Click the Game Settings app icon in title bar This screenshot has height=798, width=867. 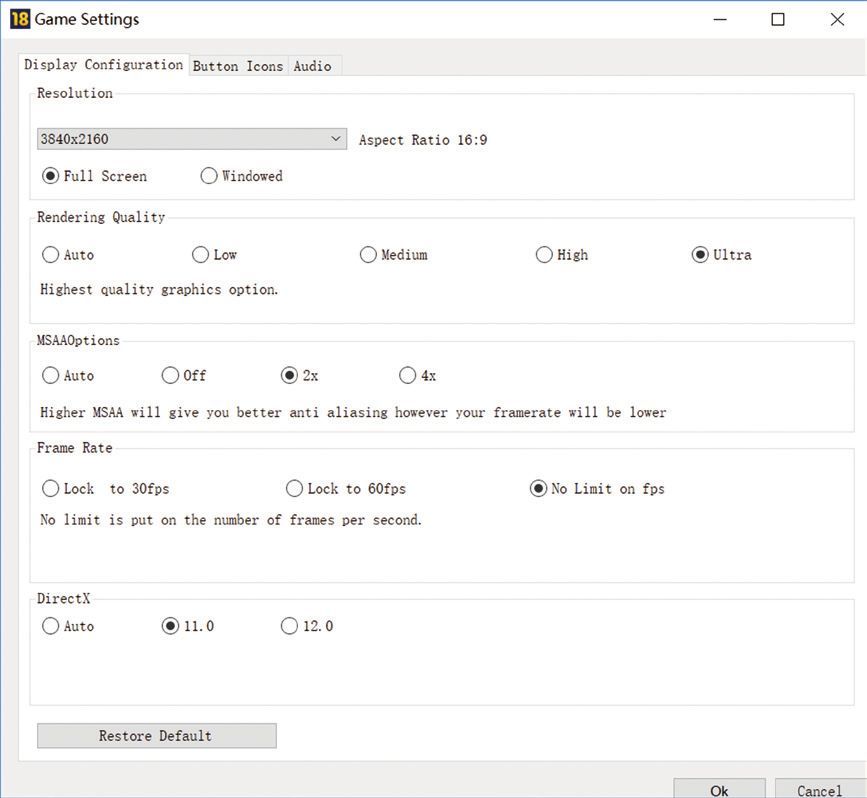coord(20,19)
